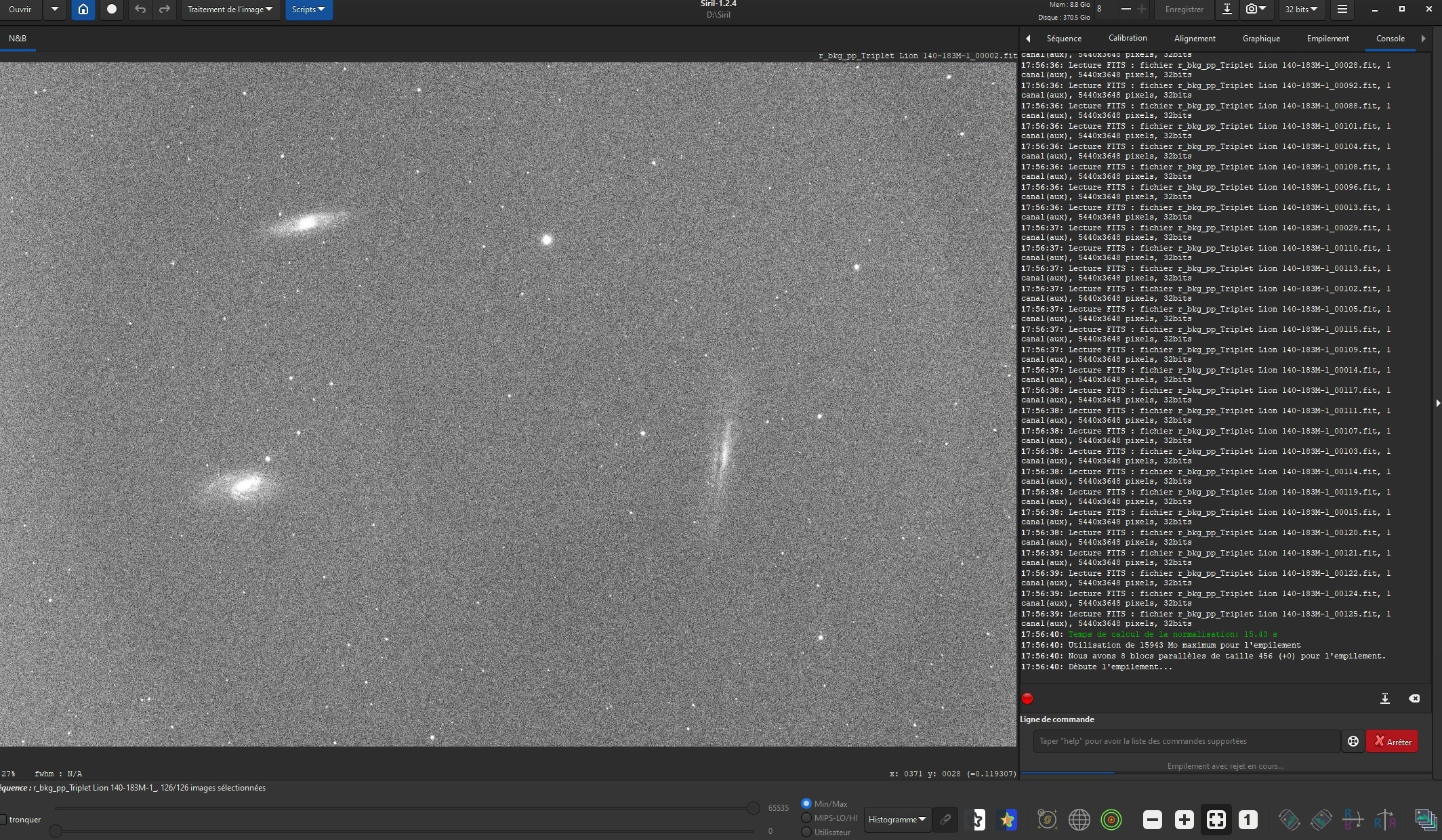Toggle the false color rendering icon
1442x840 pixels.
(1007, 820)
